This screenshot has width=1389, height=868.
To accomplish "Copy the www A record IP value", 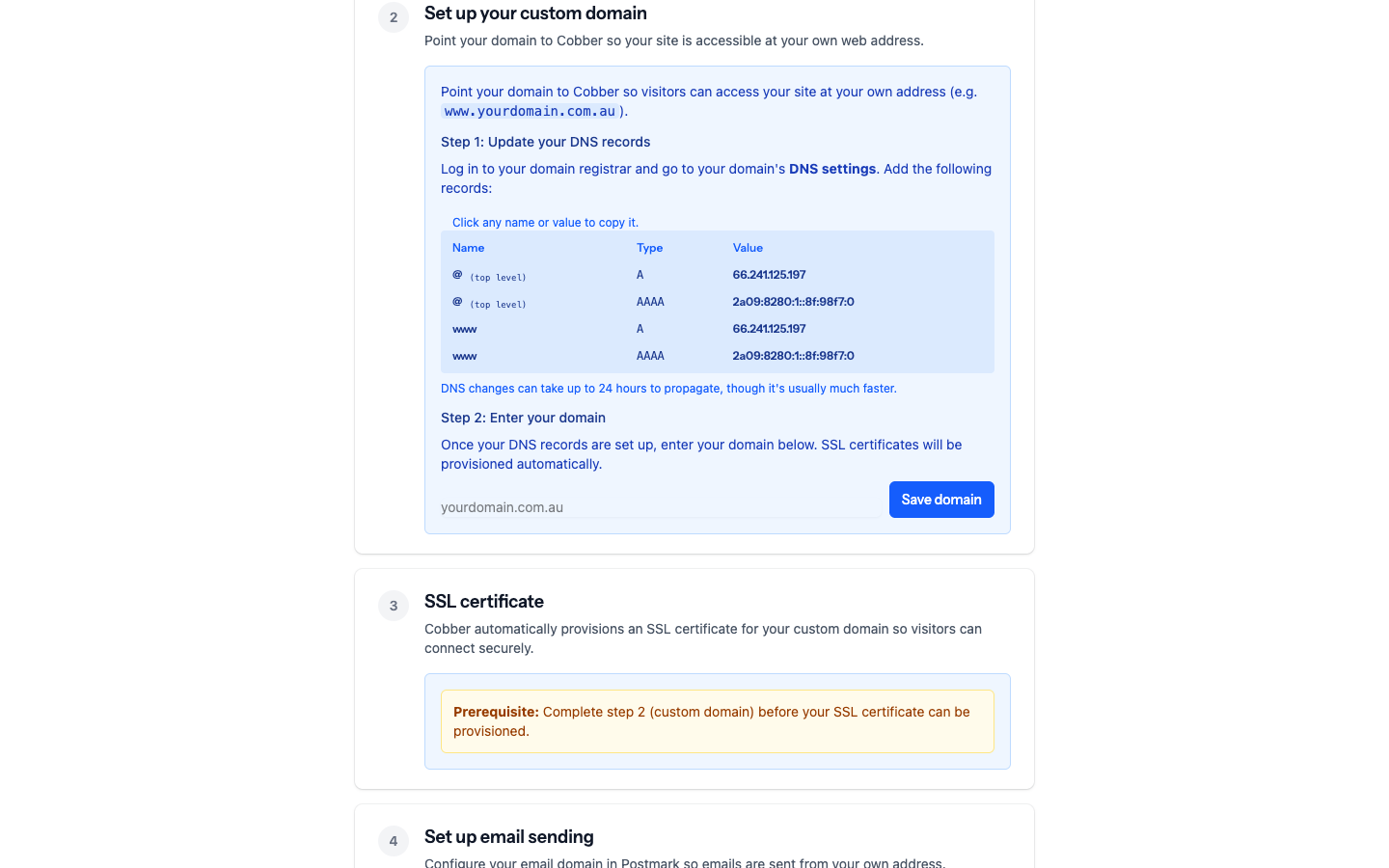I will (x=769, y=329).
